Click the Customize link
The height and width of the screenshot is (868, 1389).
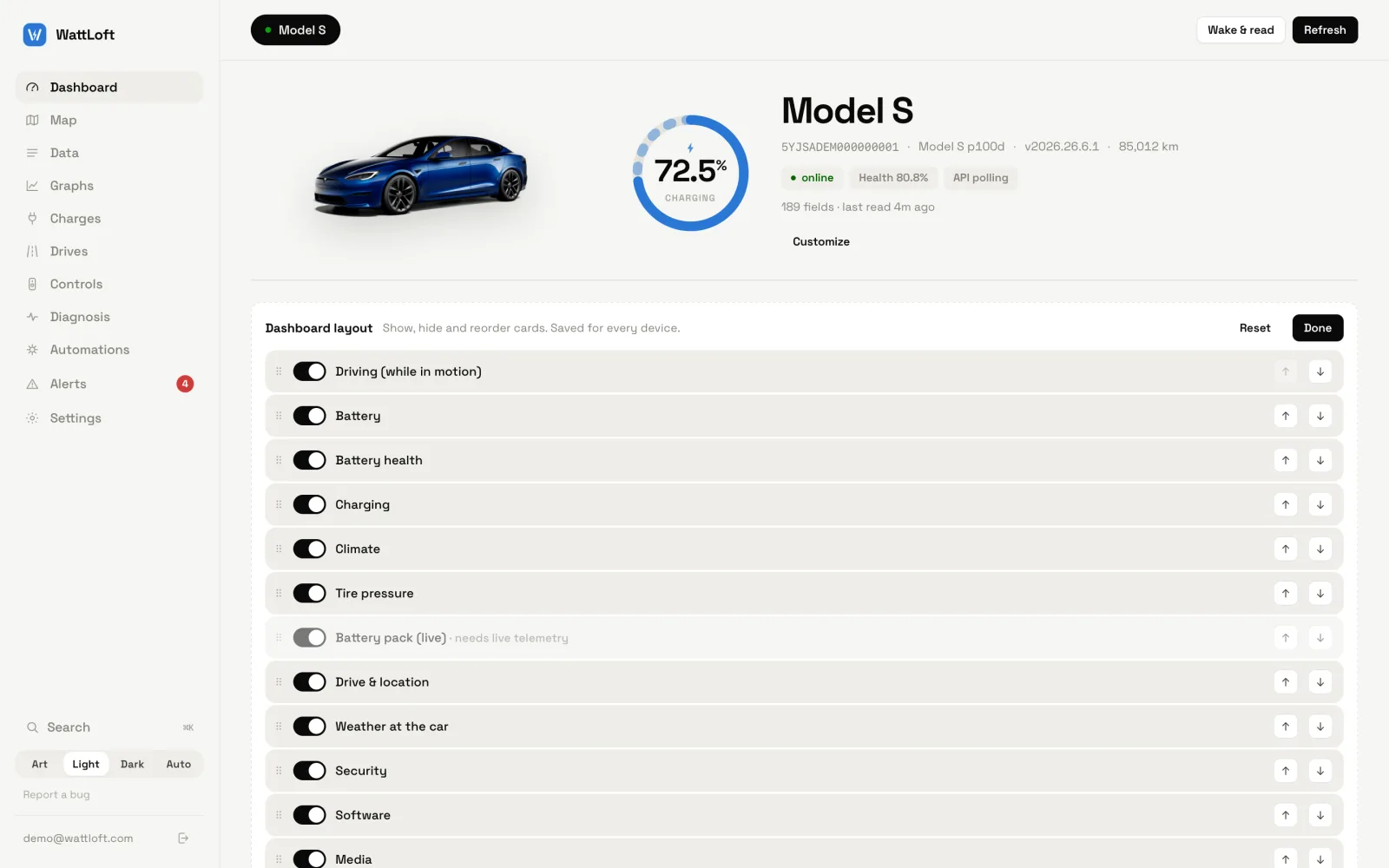pyautogui.click(x=821, y=242)
